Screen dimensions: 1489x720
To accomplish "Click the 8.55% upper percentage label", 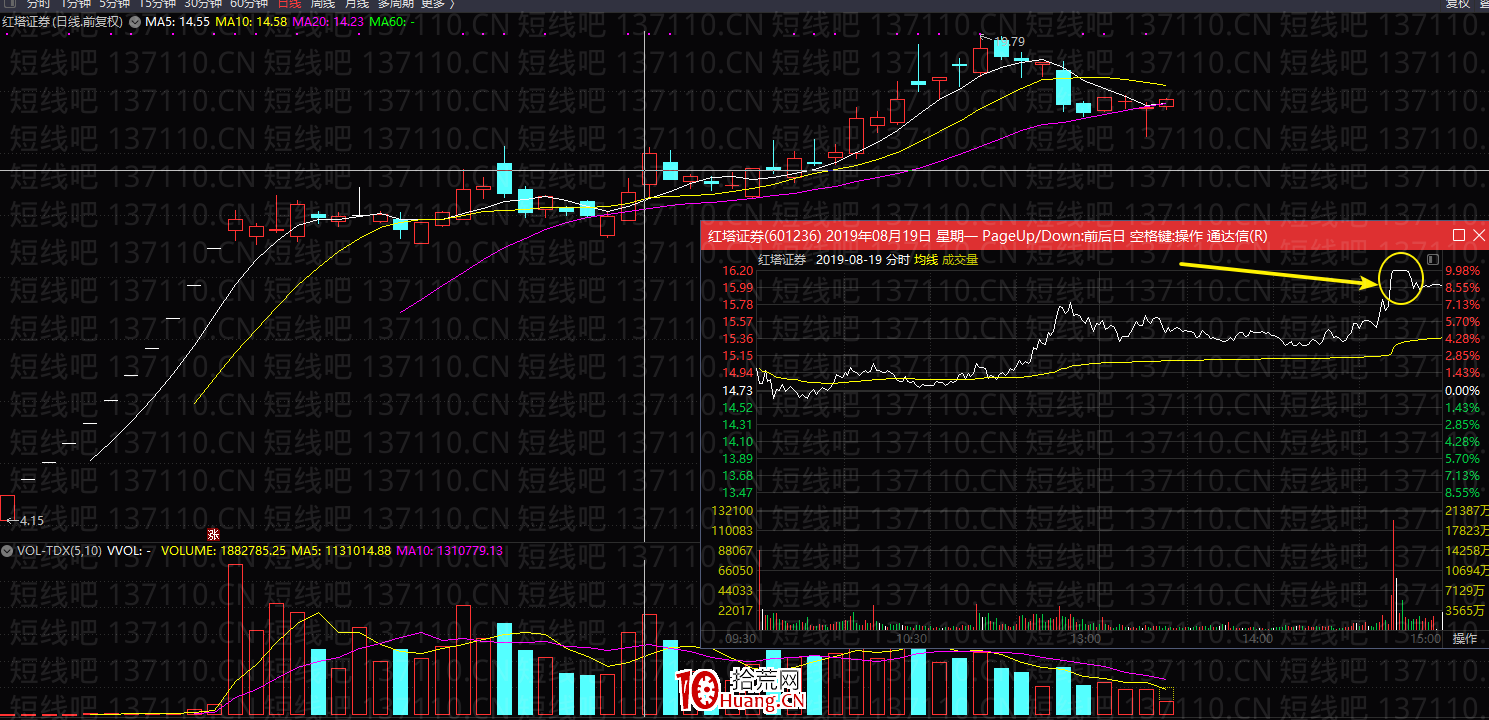I will pyautogui.click(x=1462, y=287).
